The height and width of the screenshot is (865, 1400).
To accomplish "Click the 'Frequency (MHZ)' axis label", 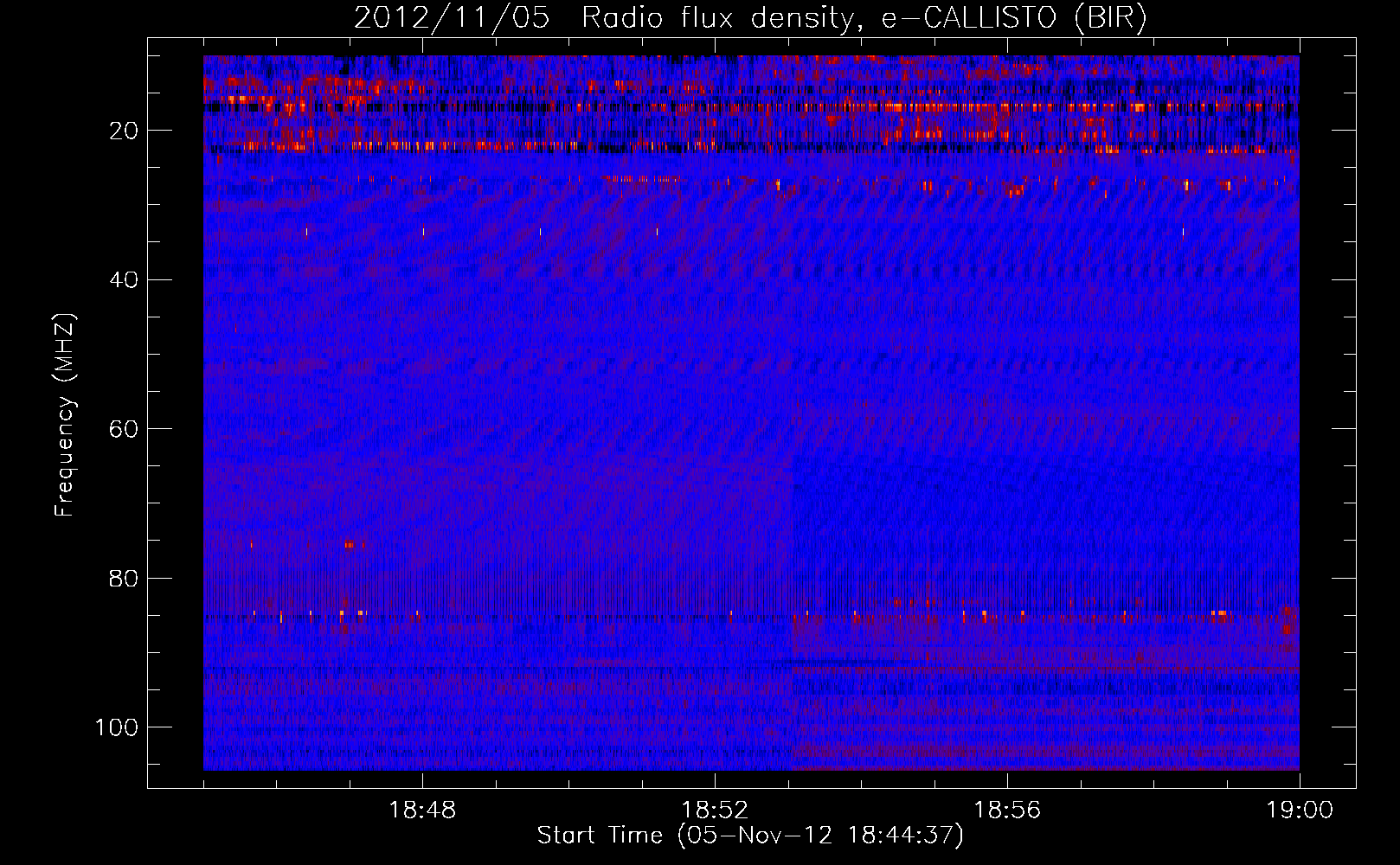I will click(x=65, y=415).
